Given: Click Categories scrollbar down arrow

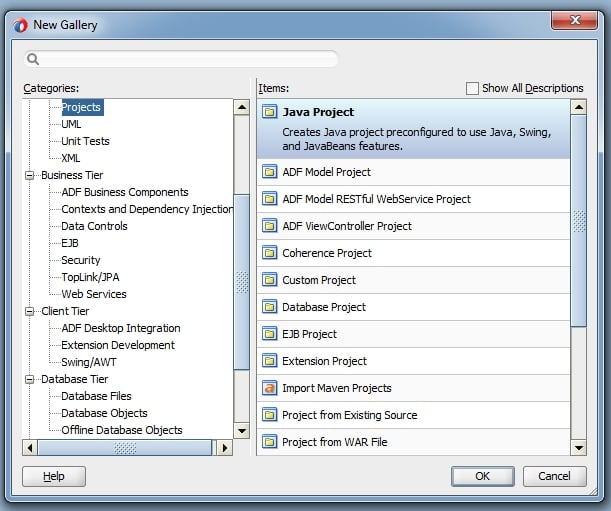Looking at the screenshot, I should tap(242, 431).
